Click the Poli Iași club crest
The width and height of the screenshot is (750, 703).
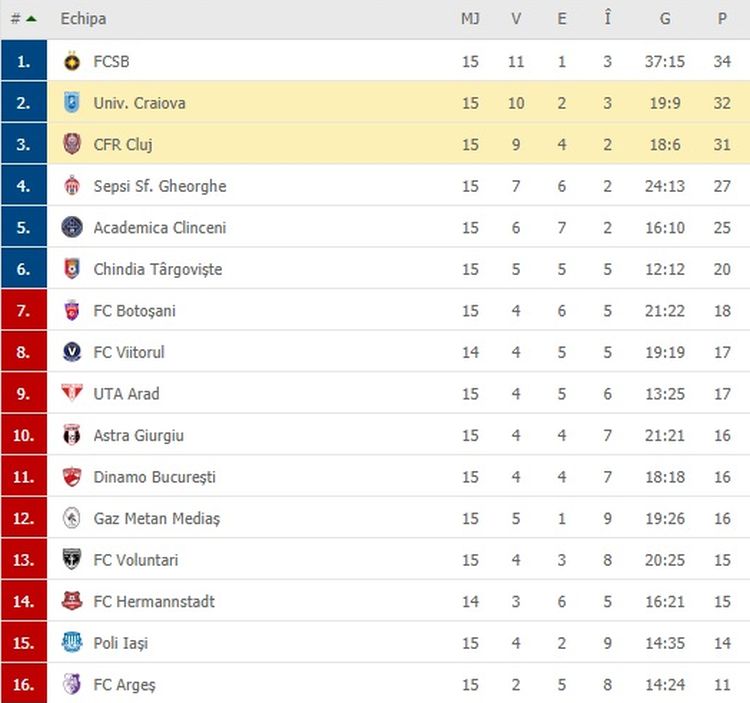(x=71, y=643)
